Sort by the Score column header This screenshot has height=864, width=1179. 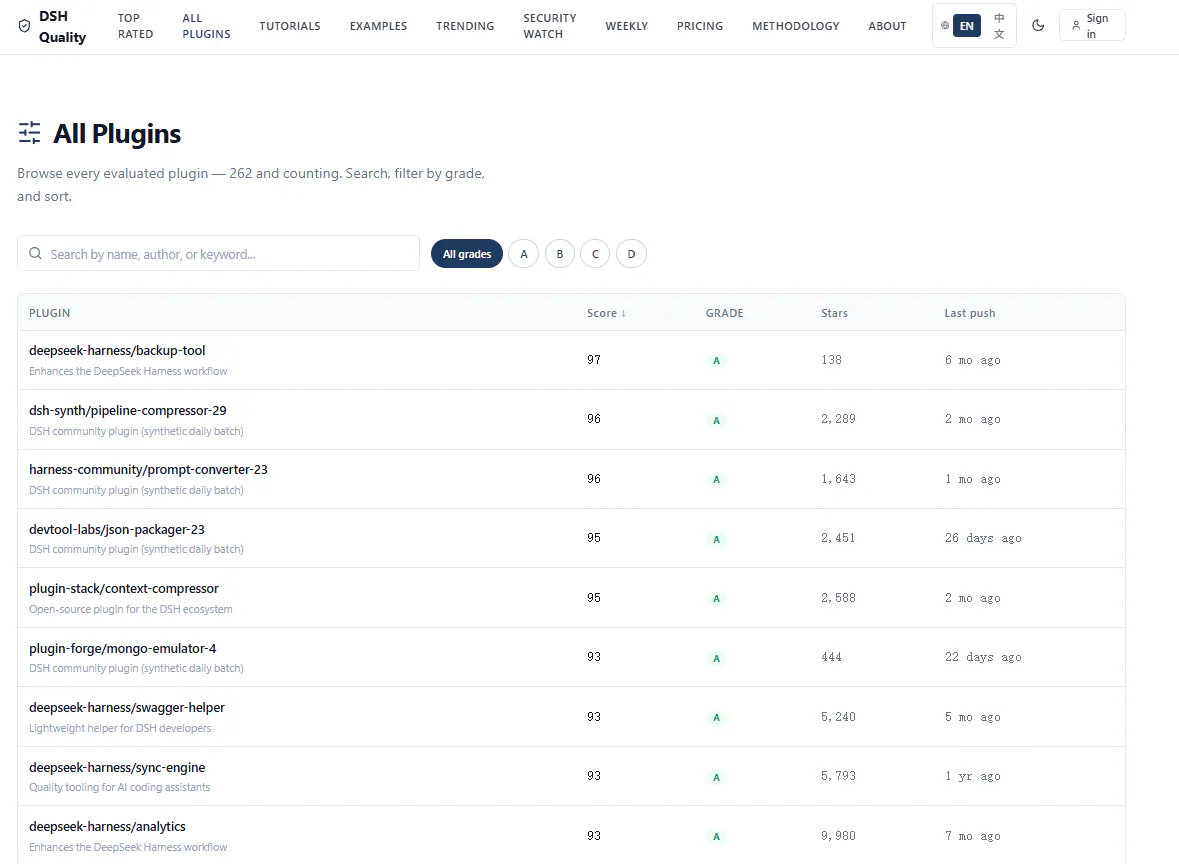pos(606,313)
